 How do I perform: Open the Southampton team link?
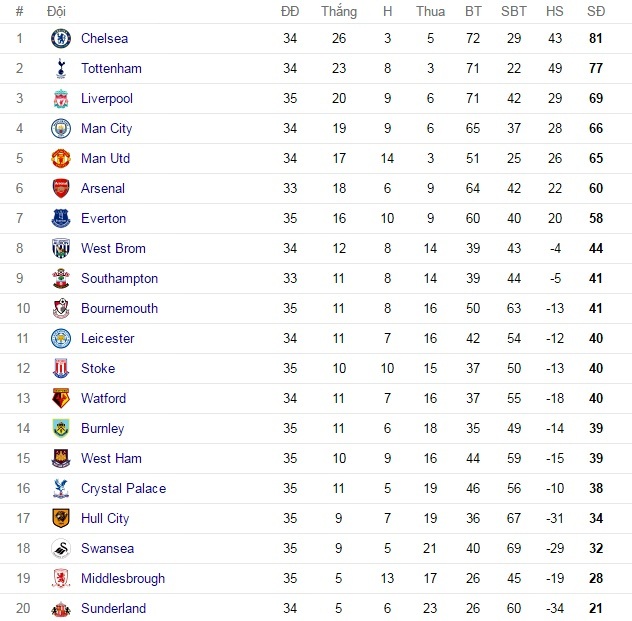point(119,279)
